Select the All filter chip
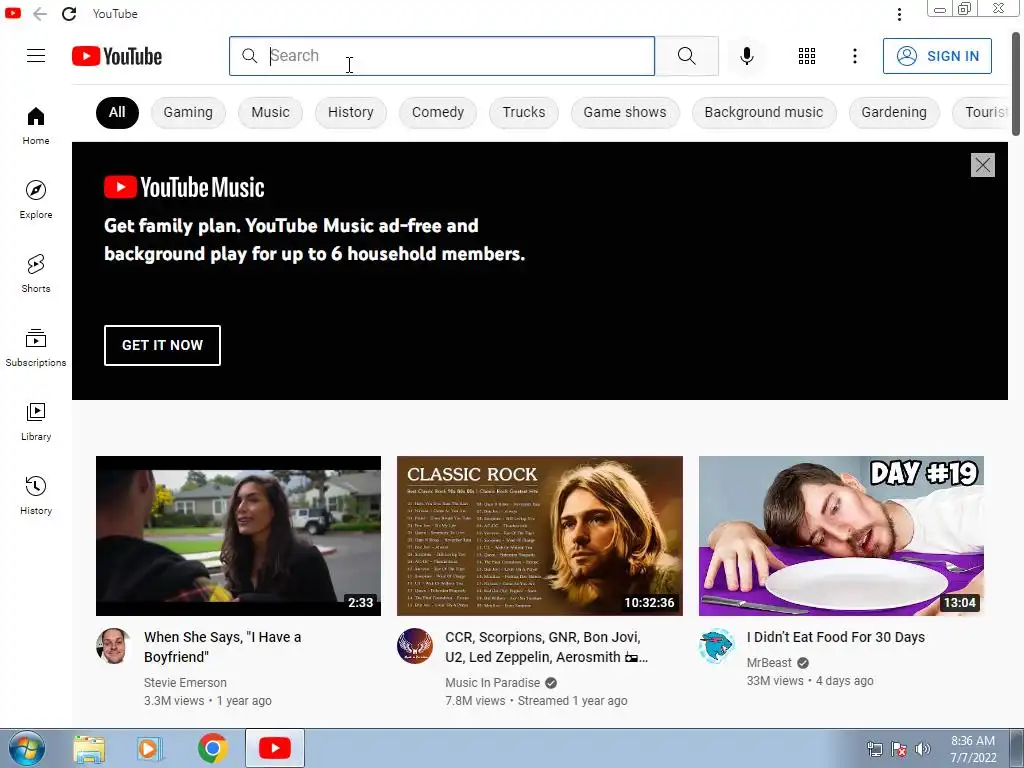Viewport: 1024px width, 768px height. coord(117,112)
